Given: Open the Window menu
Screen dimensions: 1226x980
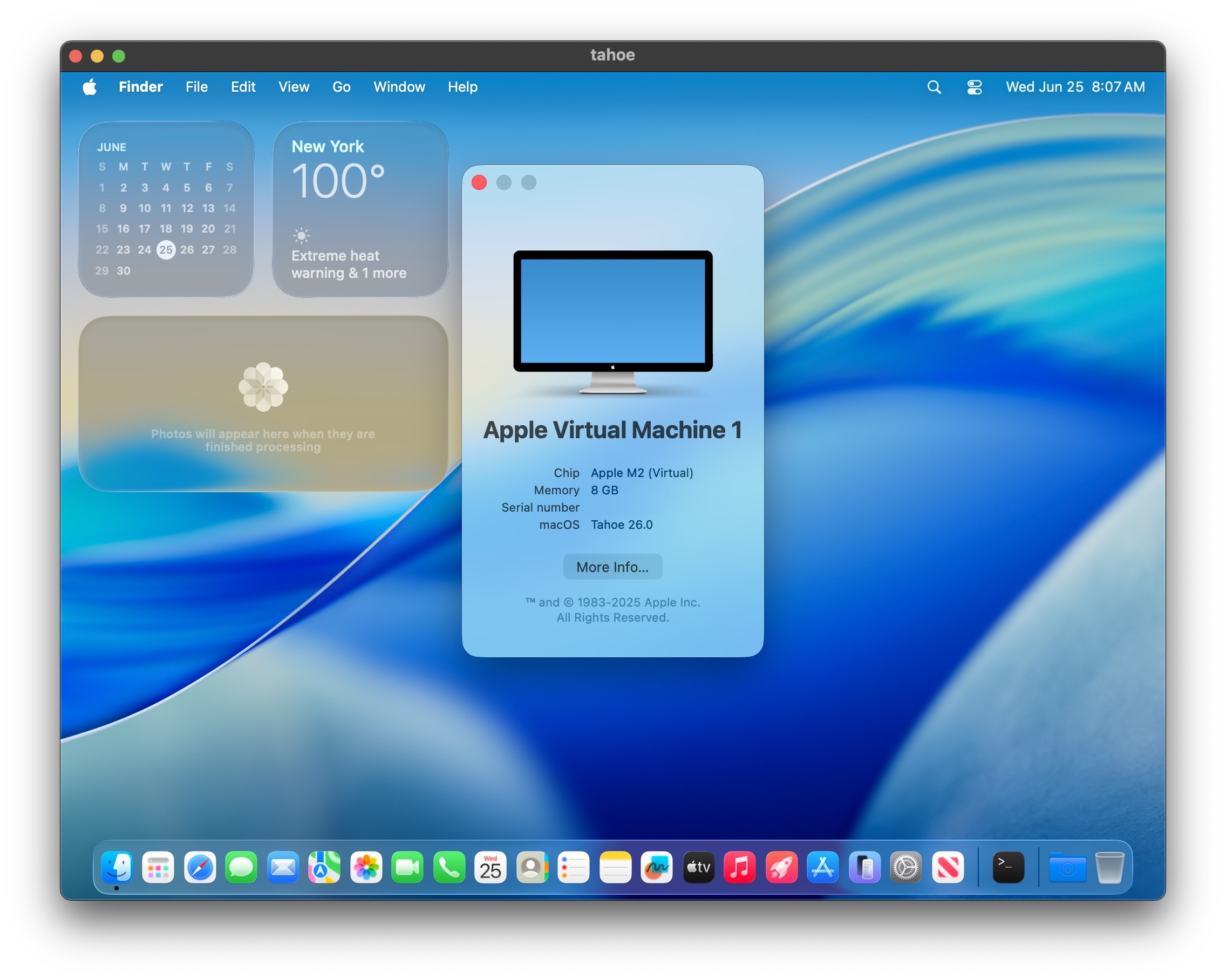Looking at the screenshot, I should coord(399,87).
